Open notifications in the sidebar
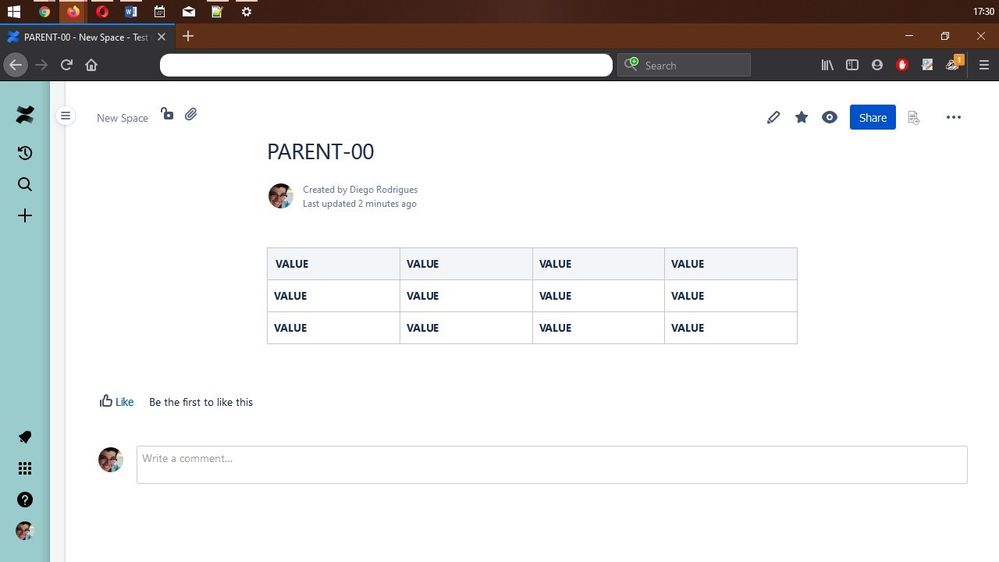This screenshot has height=562, width=999. click(25, 437)
